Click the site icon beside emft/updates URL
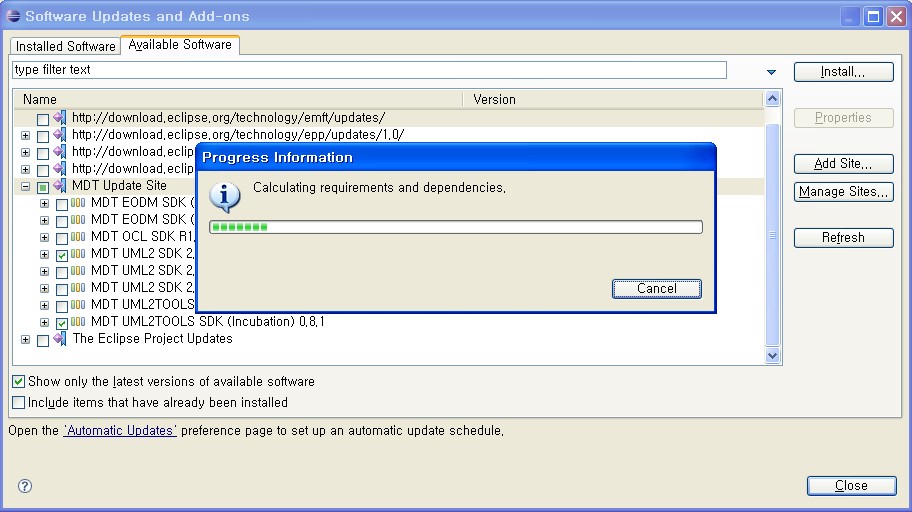The image size is (912, 512). (60, 118)
